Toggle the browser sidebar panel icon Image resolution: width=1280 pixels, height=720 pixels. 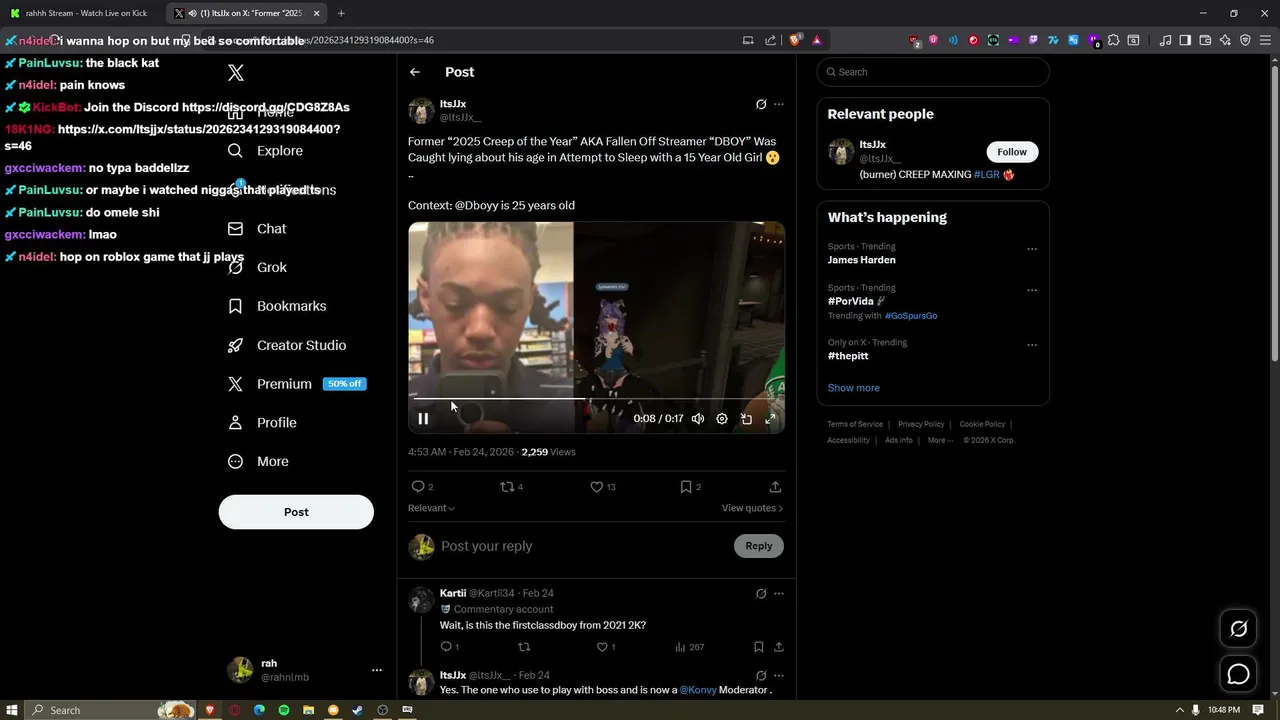(x=1185, y=40)
